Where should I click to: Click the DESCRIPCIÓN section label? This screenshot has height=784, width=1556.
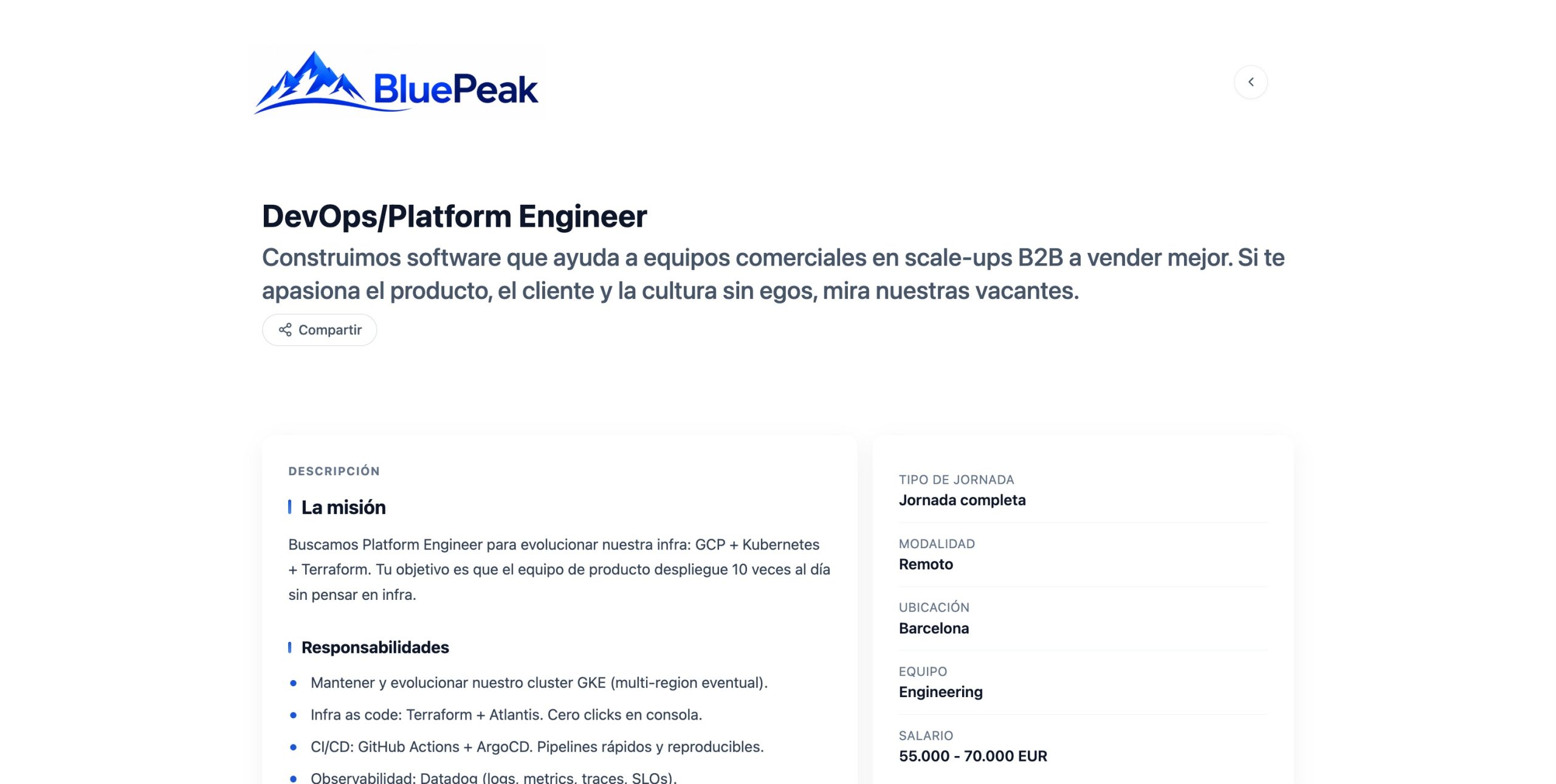pyautogui.click(x=334, y=471)
